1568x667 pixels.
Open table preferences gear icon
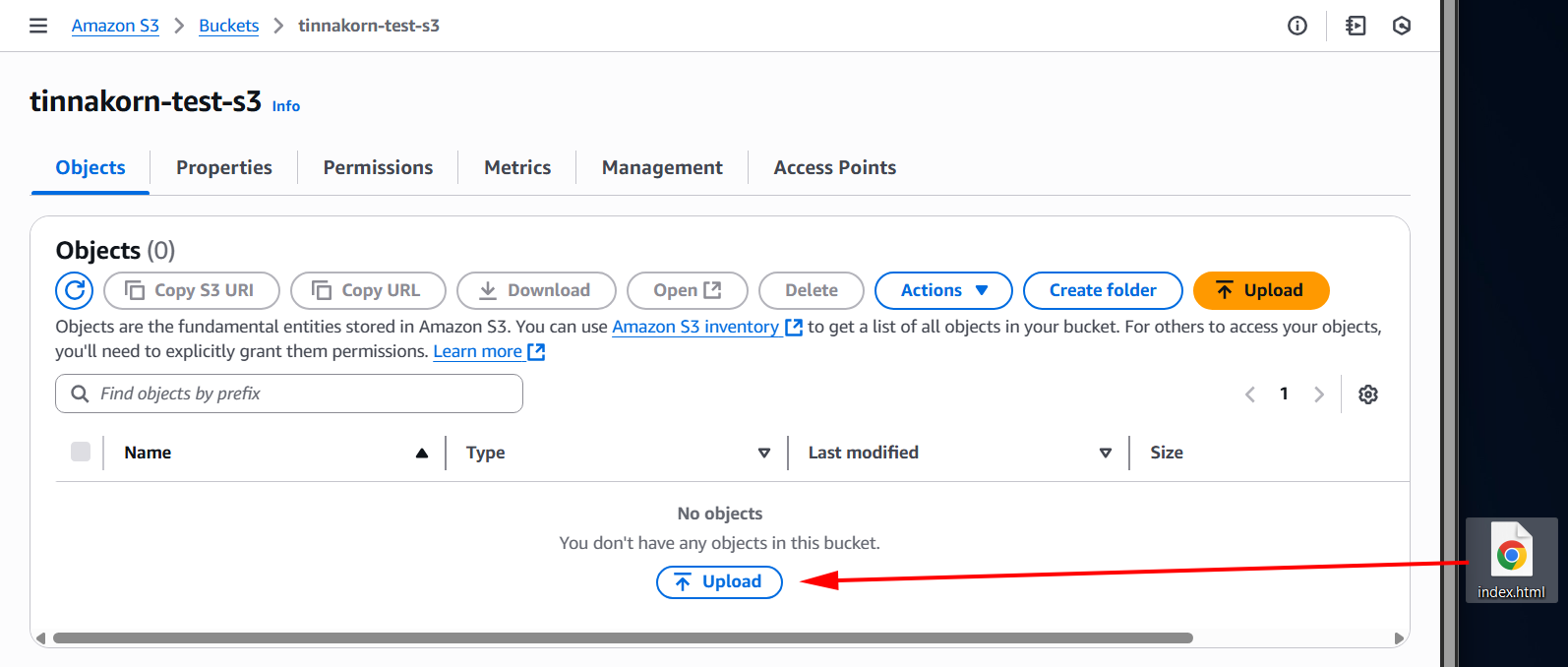point(1367,394)
